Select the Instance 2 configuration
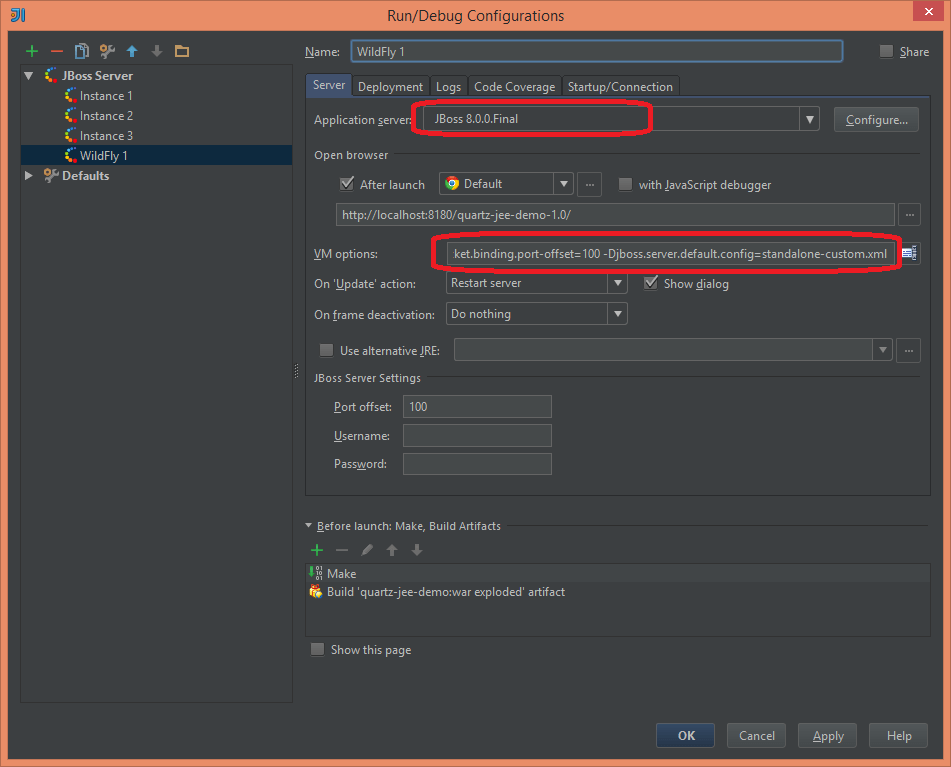The width and height of the screenshot is (951, 767). pyautogui.click(x=104, y=115)
